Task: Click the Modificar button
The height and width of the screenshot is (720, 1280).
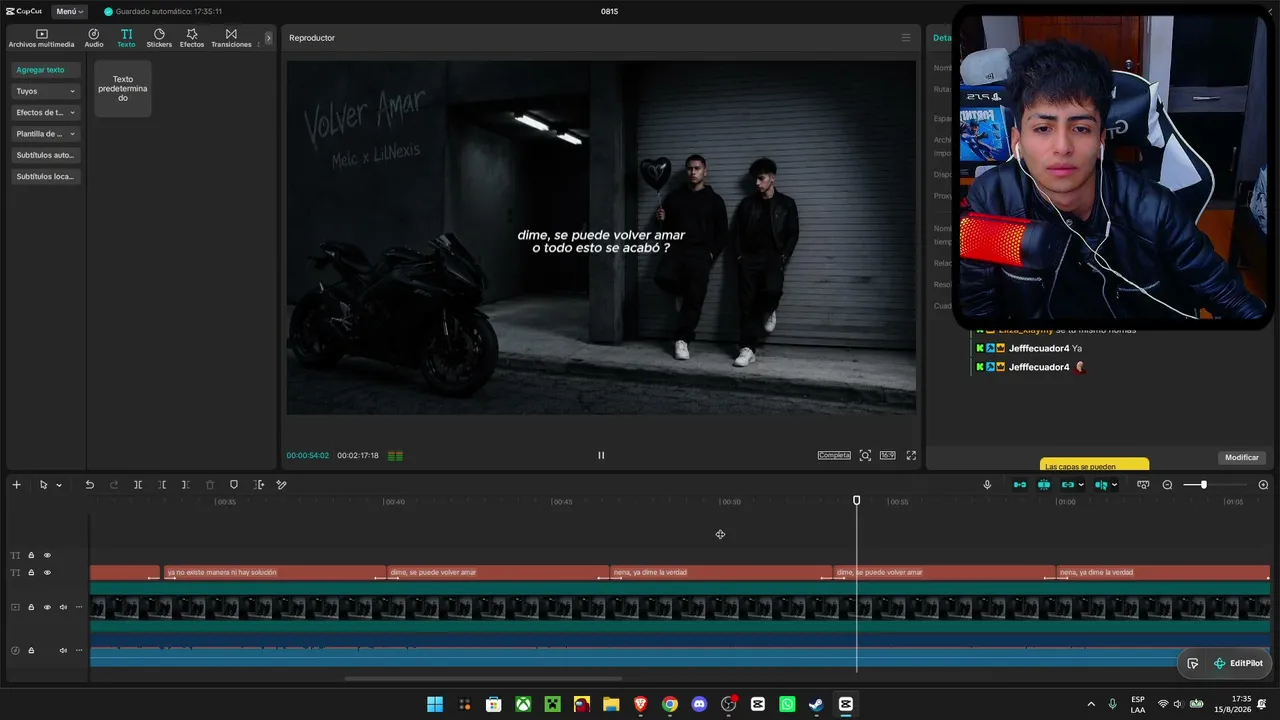Action: [x=1242, y=458]
